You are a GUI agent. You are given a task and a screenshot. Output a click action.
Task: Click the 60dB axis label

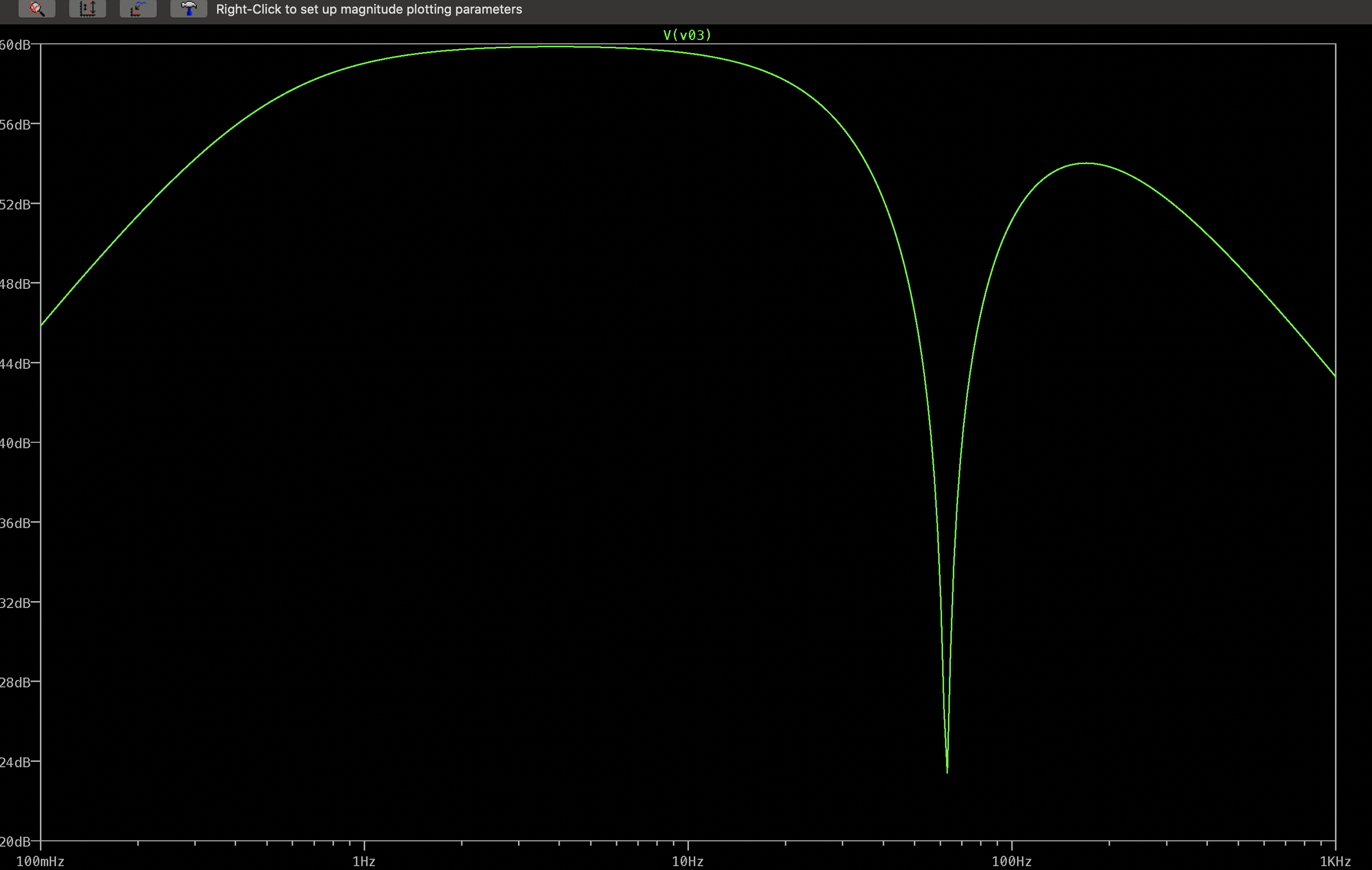(15, 45)
